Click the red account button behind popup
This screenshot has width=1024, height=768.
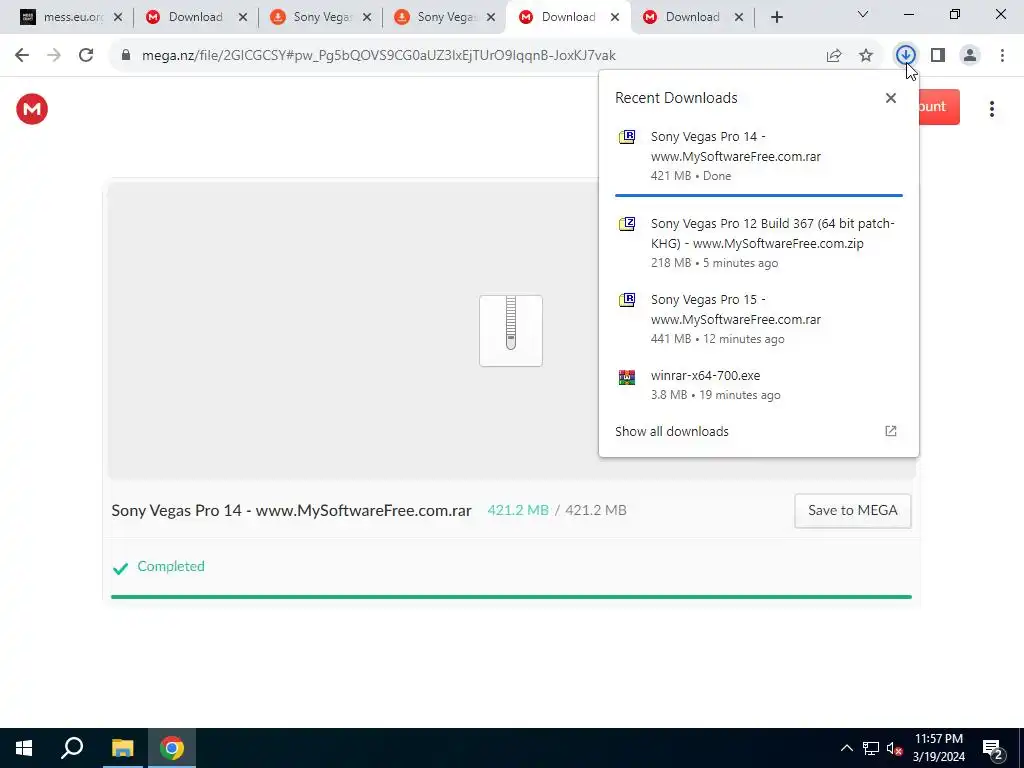pos(939,107)
